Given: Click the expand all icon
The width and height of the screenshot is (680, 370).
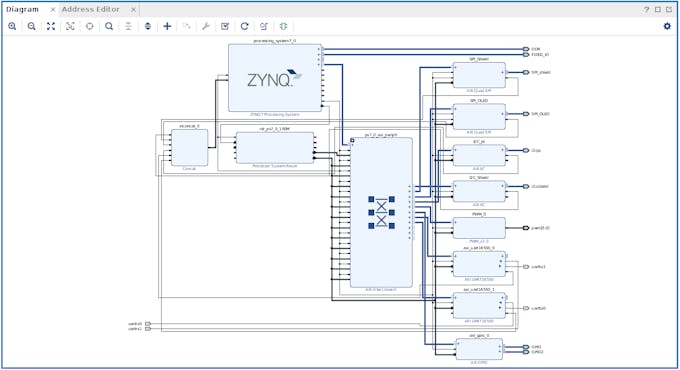Looking at the screenshot, I should click(x=148, y=26).
